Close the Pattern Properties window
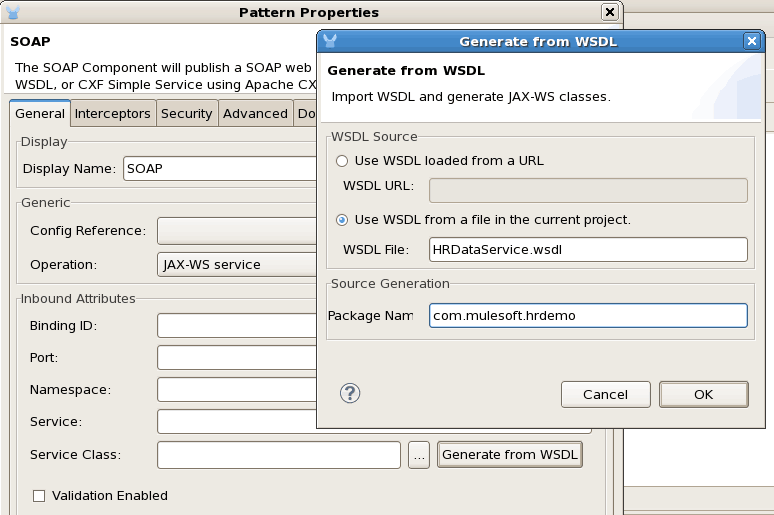The width and height of the screenshot is (774, 515). pos(610,12)
